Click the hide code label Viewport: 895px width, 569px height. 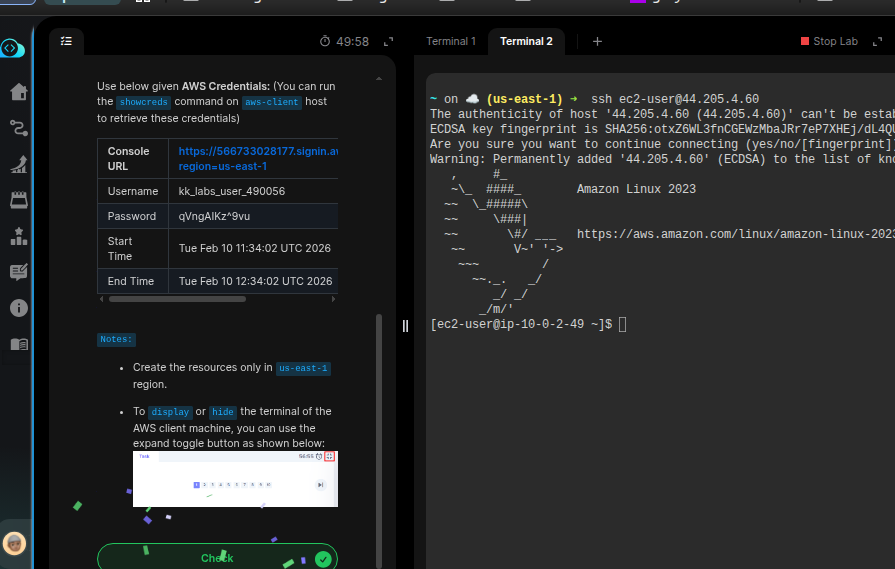coord(223,412)
